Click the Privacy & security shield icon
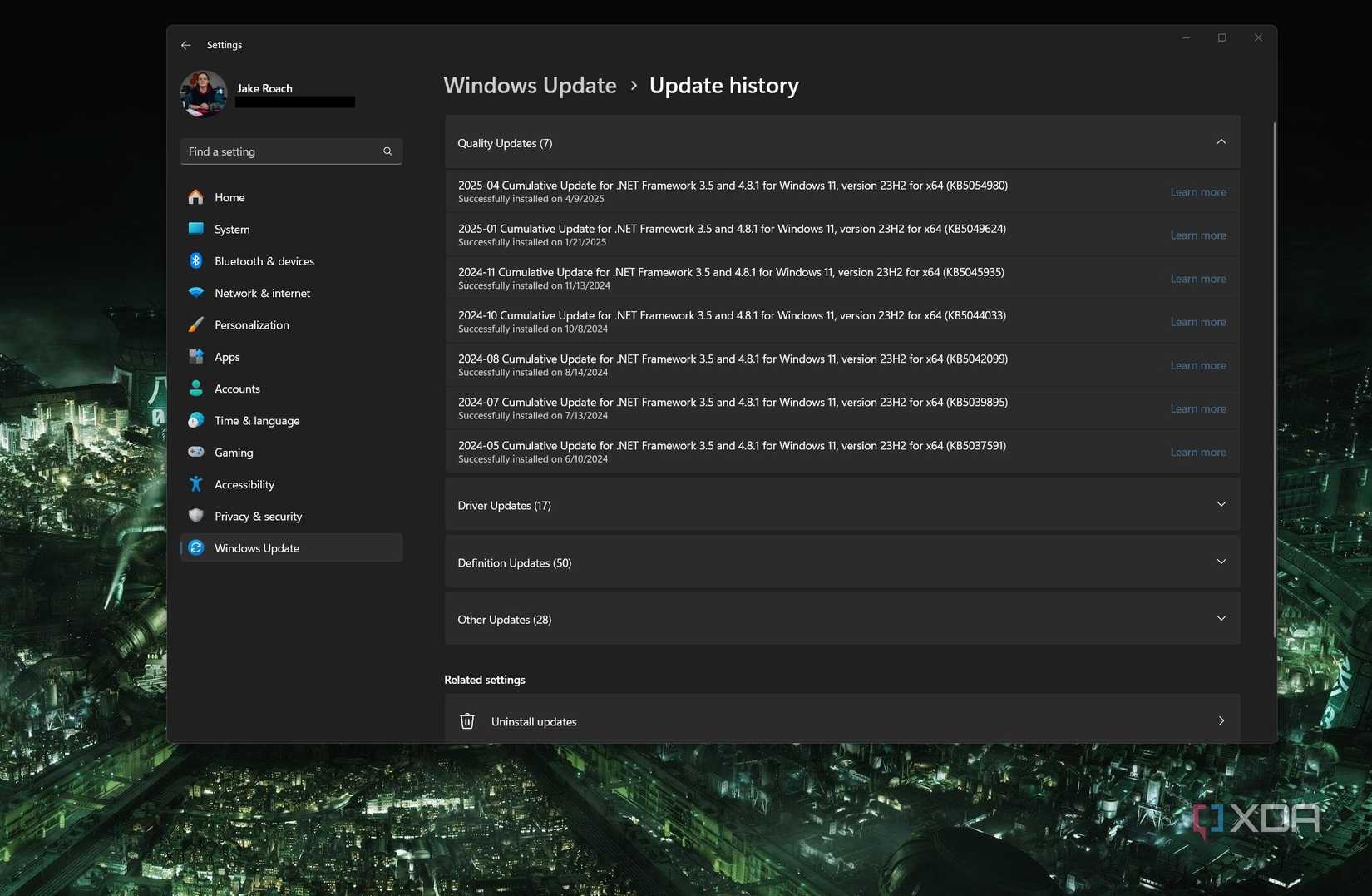This screenshot has width=1372, height=896. pos(196,516)
